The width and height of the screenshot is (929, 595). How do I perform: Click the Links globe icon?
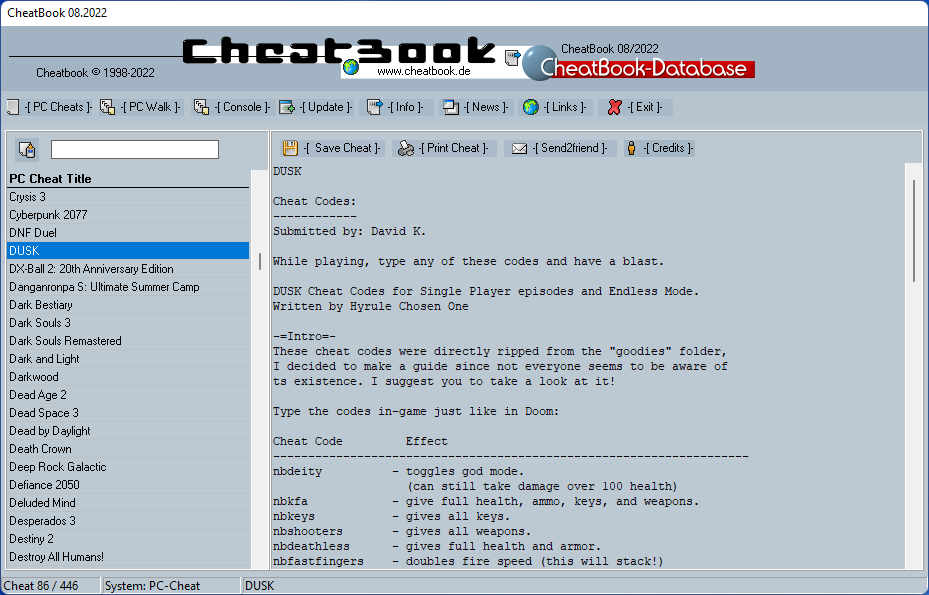click(x=530, y=107)
